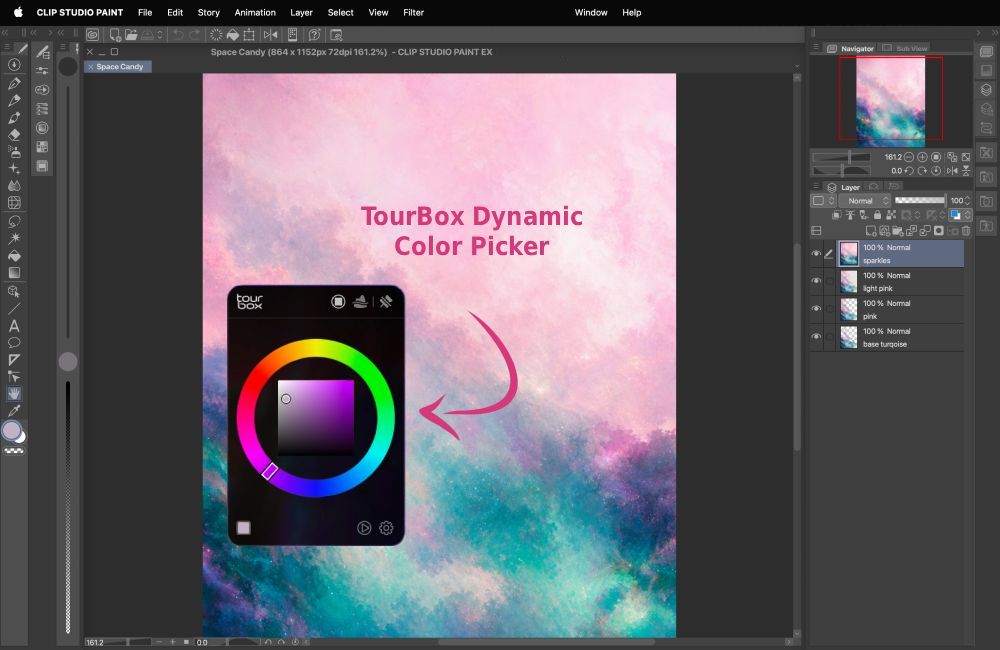The height and width of the screenshot is (650, 1000).
Task: Zoom in using Navigator plus icon
Action: point(922,157)
